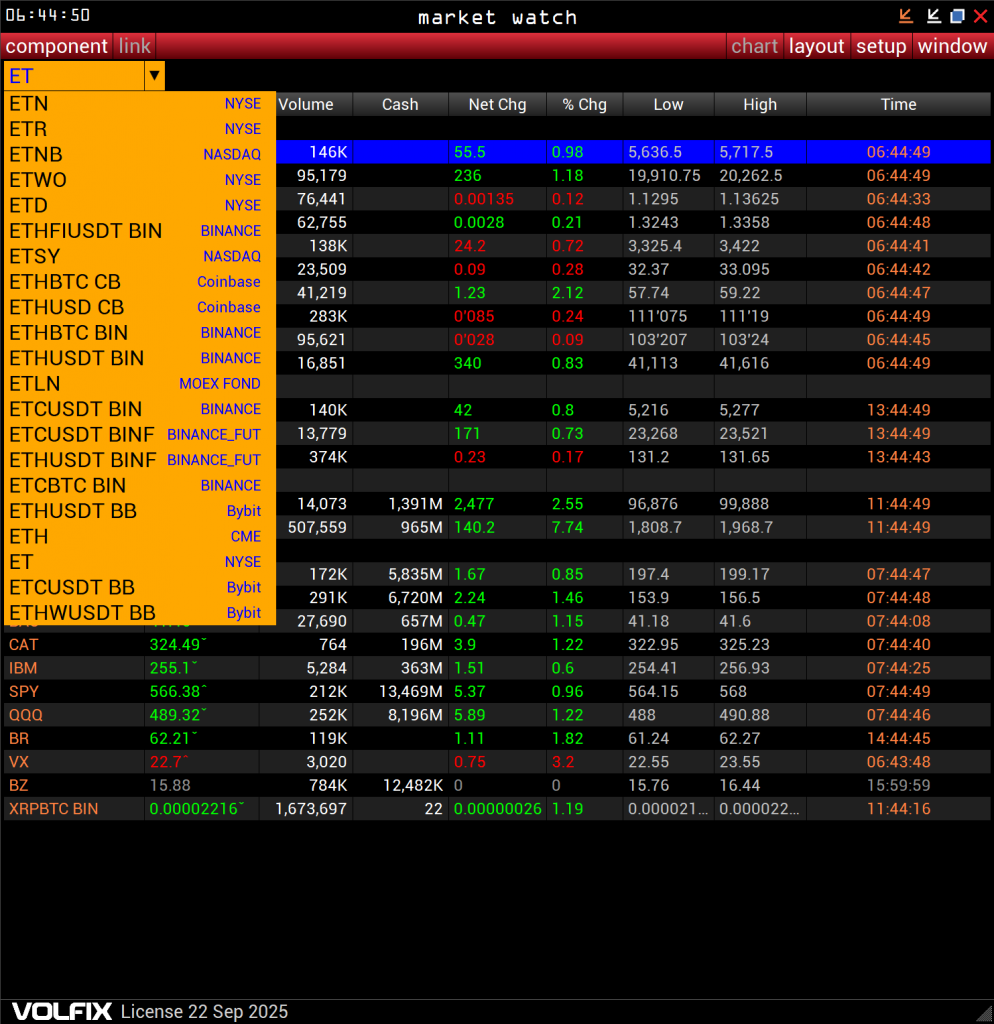Screen dimensions: 994x1024
Task: Select the XRPBTC BIN symbol row
Action: coord(496,809)
